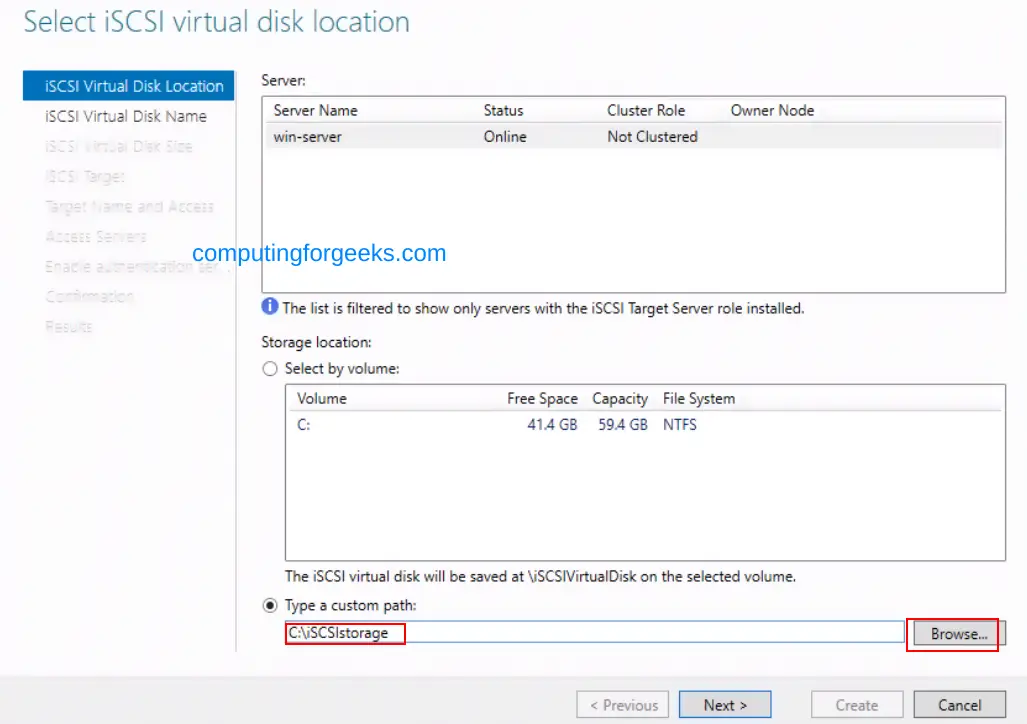Select the 'Select by volume' radio button
This screenshot has height=724, width=1027.
click(269, 369)
